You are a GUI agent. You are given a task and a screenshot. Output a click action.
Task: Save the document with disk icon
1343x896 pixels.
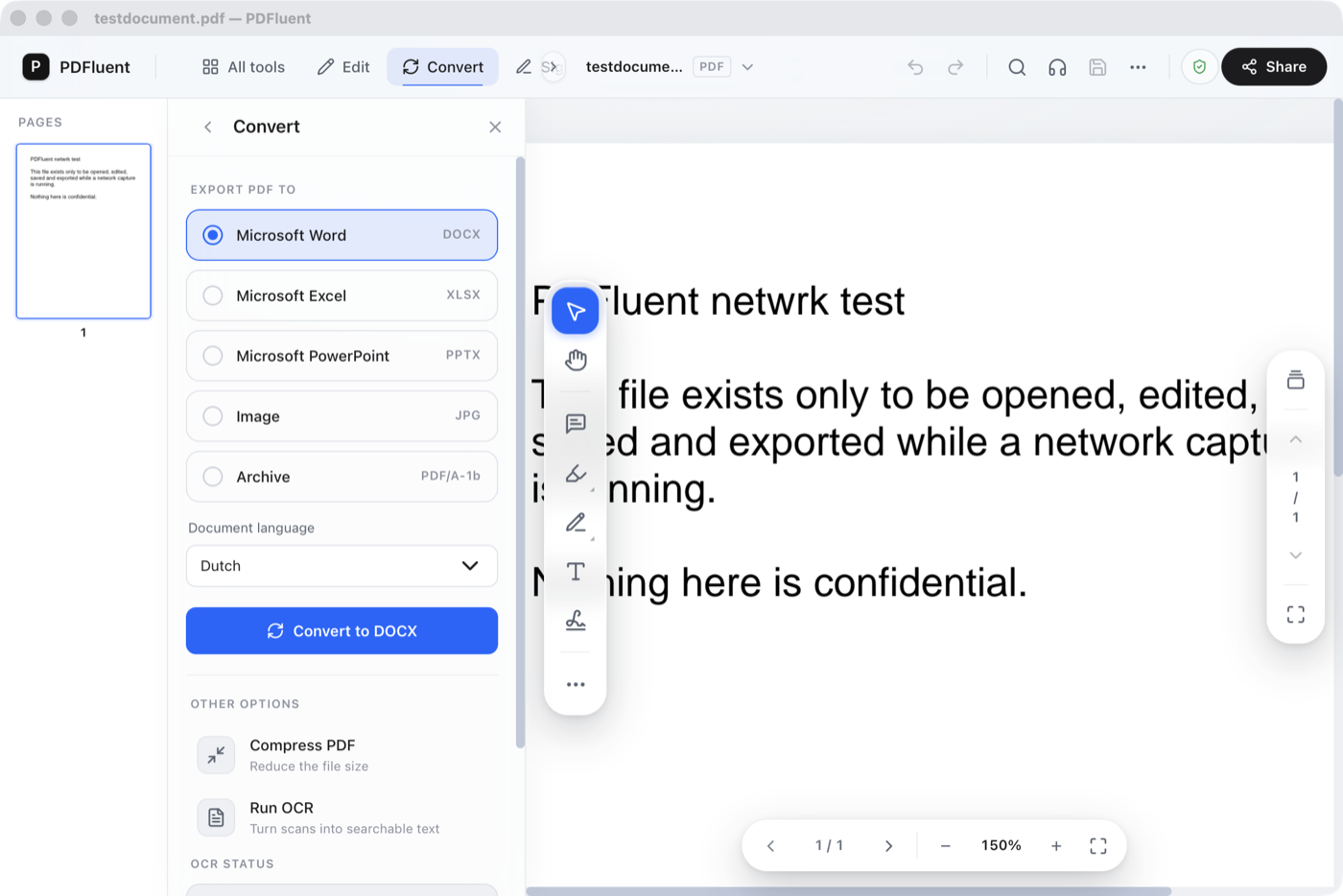click(1097, 67)
